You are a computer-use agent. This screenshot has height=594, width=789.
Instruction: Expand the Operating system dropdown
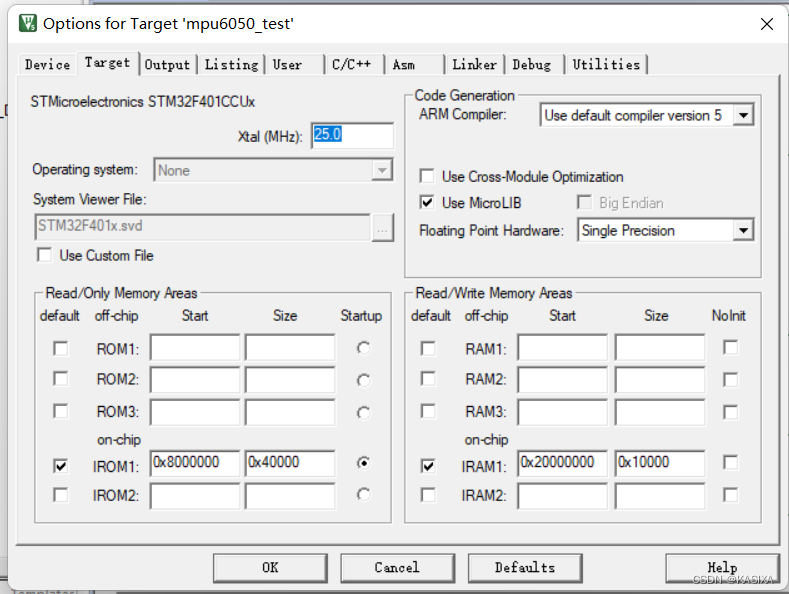(x=382, y=170)
